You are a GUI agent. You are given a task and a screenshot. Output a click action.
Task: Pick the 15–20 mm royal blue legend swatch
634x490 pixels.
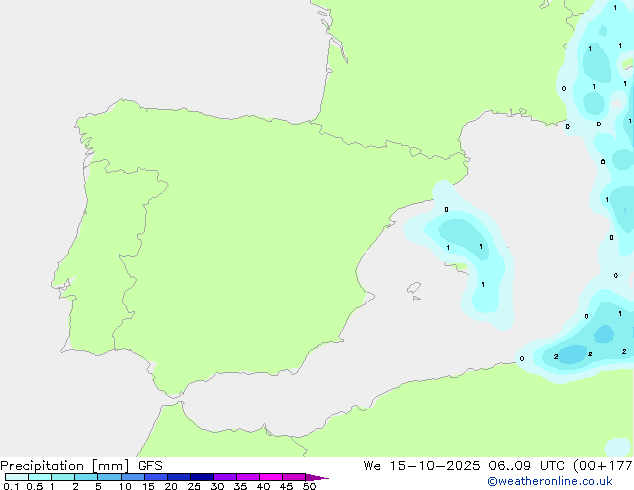click(156, 477)
